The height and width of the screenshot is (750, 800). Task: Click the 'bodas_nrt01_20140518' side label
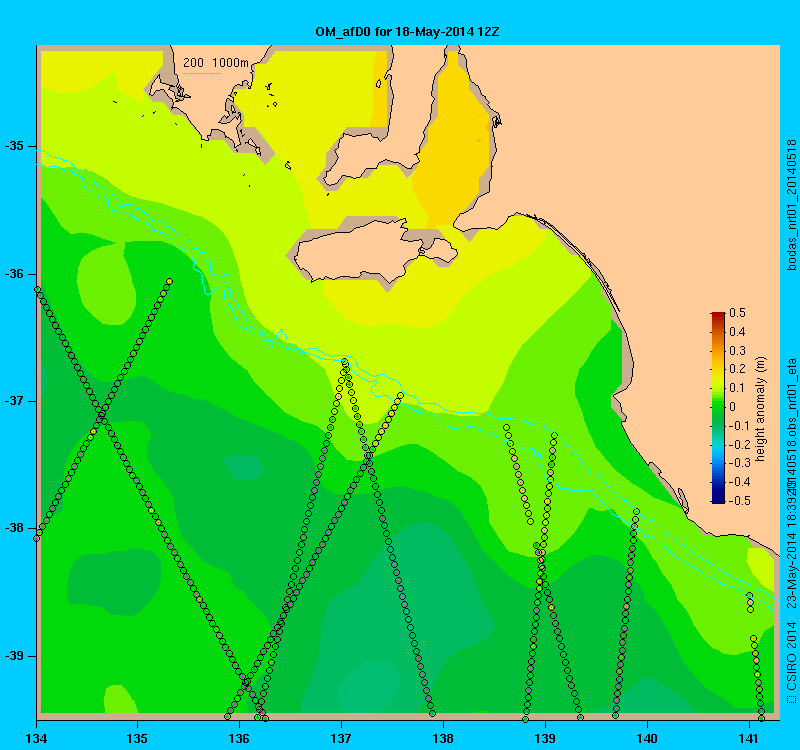pos(791,205)
